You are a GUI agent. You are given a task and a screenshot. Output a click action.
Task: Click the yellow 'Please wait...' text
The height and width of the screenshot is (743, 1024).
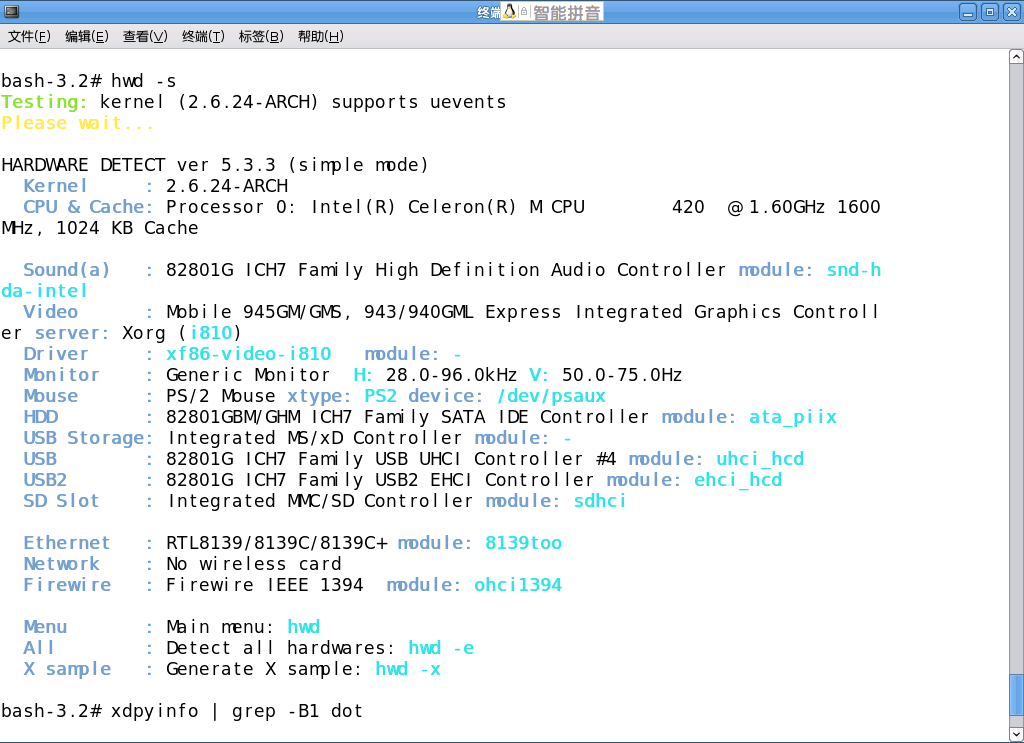pos(78,123)
